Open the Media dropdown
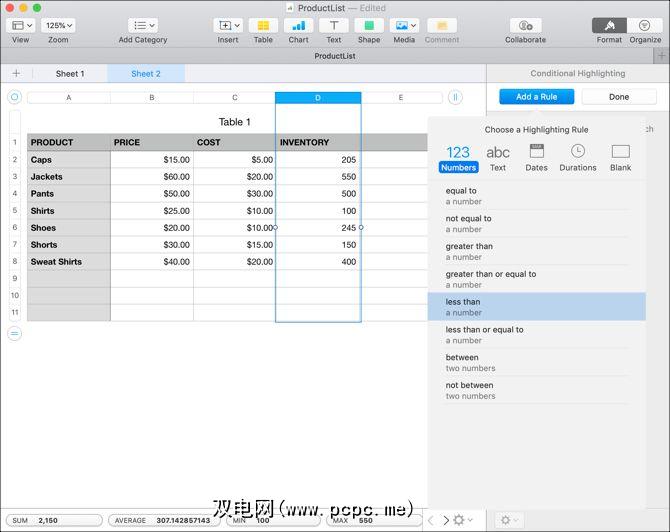The width and height of the screenshot is (670, 532). tap(404, 26)
